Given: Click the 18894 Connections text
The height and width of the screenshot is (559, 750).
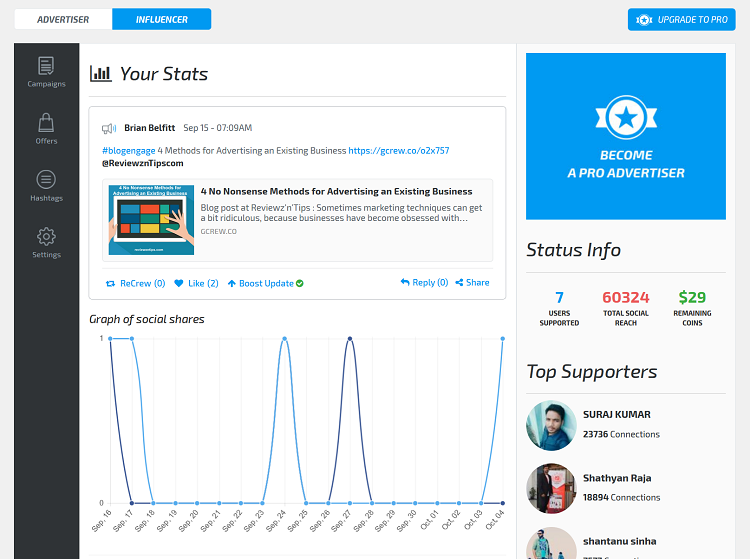Looking at the screenshot, I should coord(621,497).
